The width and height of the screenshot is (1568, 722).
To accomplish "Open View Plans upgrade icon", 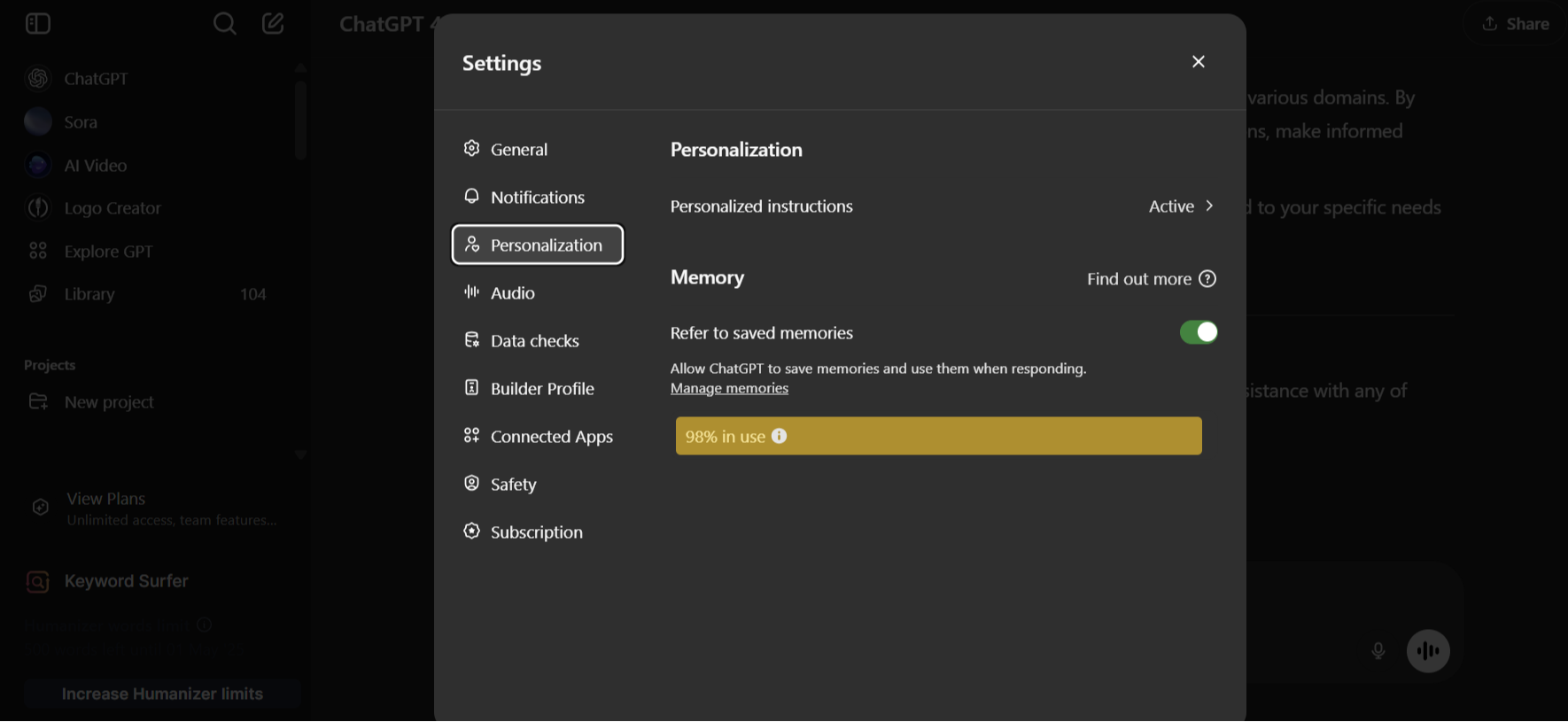I will coord(41,508).
